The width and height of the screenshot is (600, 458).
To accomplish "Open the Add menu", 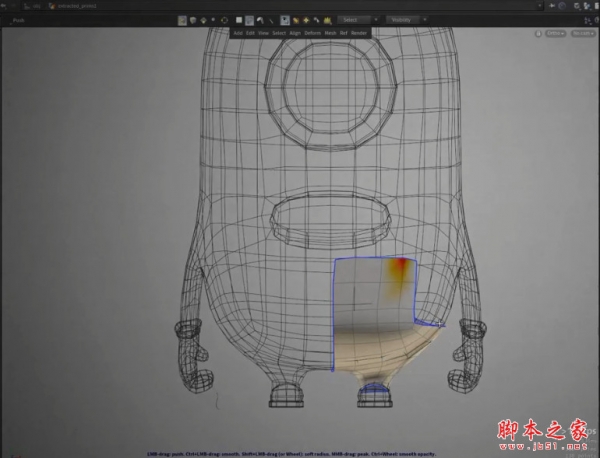I will pos(238,33).
